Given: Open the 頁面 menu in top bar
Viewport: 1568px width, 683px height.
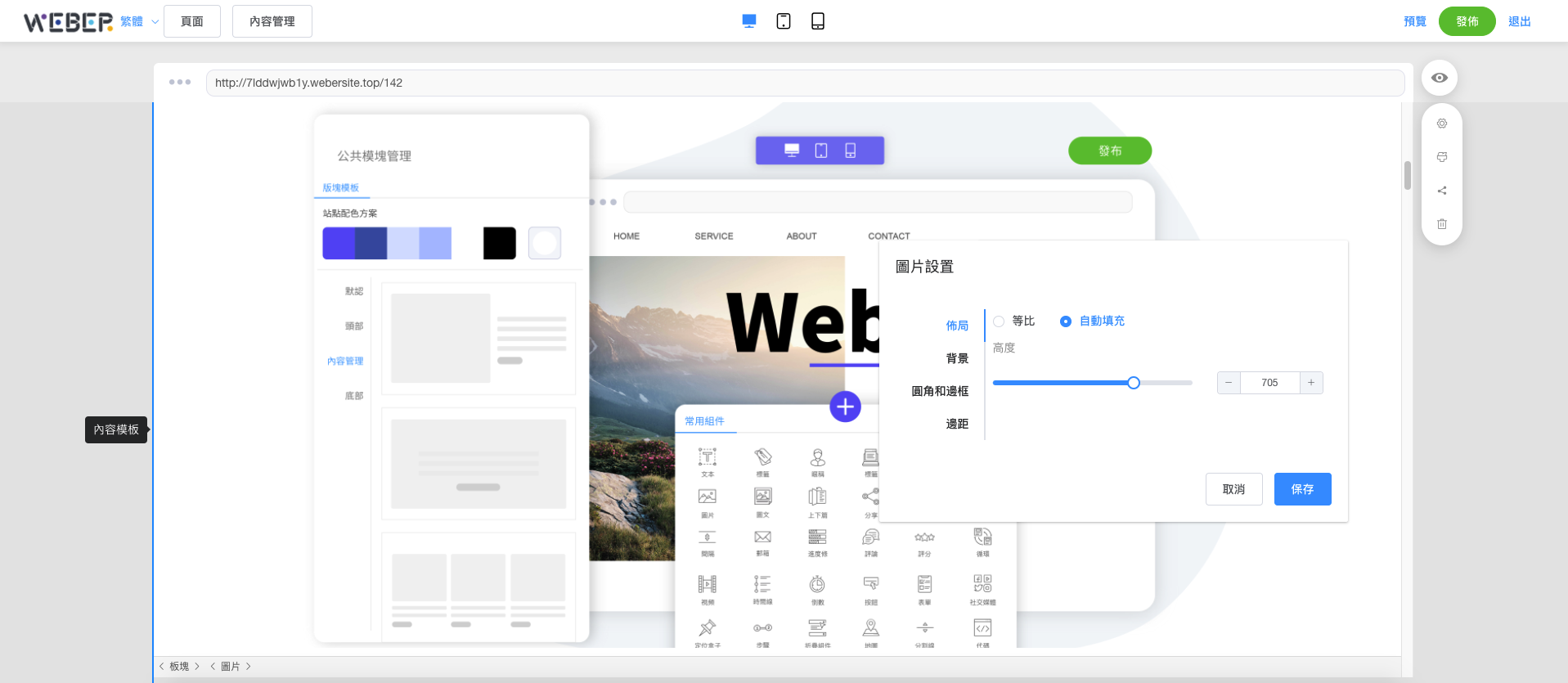Looking at the screenshot, I should (192, 21).
